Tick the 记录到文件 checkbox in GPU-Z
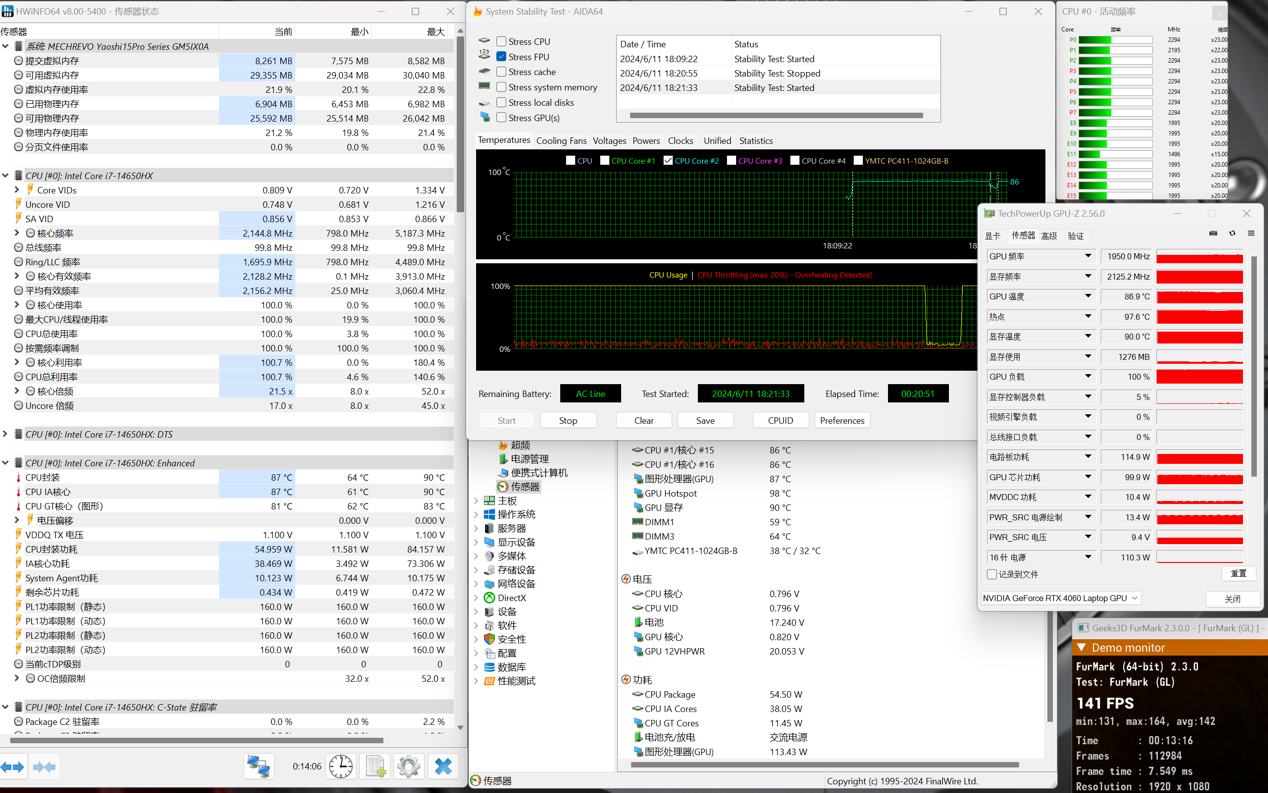The width and height of the screenshot is (1268, 793). coord(992,575)
